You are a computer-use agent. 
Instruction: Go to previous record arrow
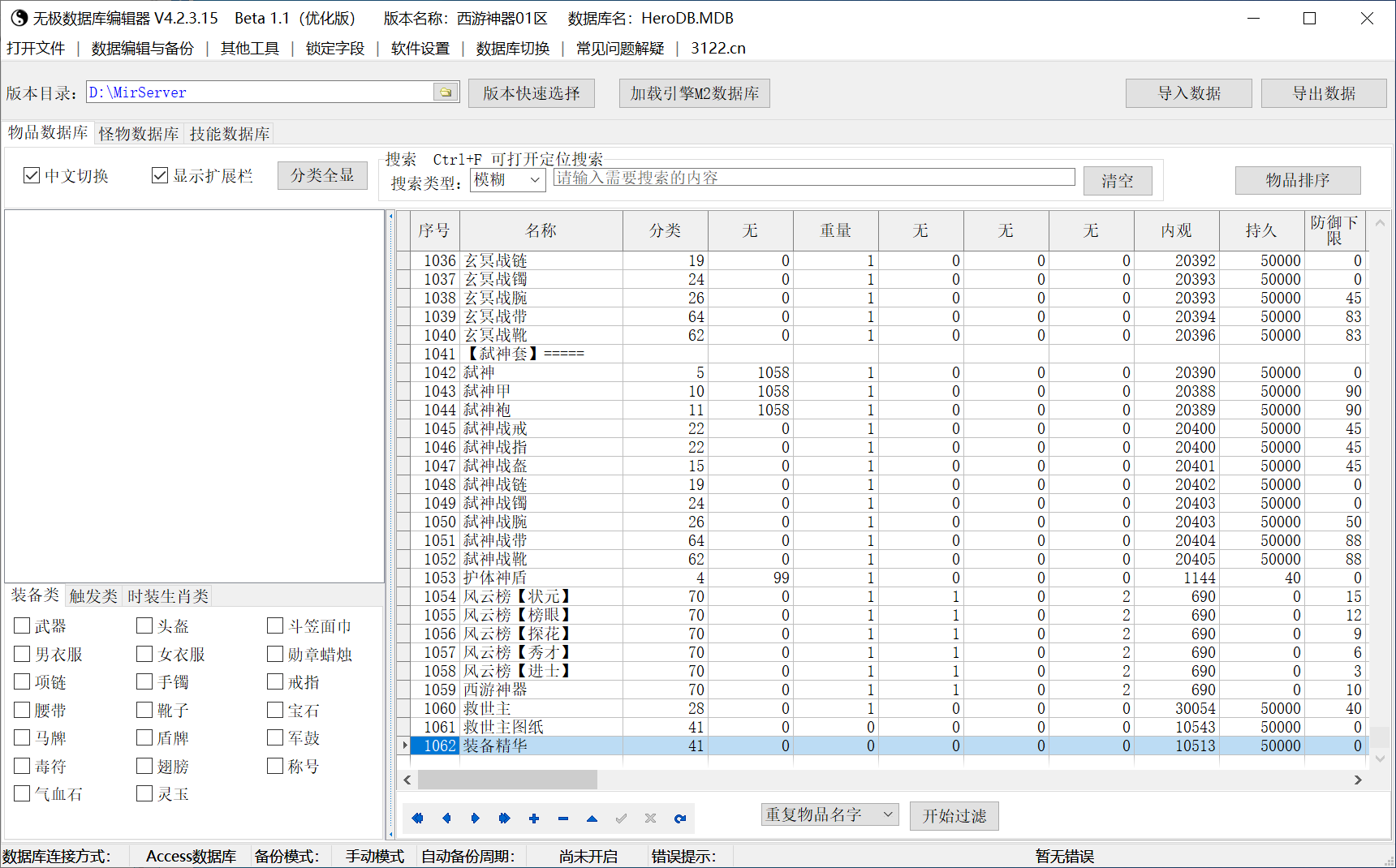click(x=446, y=818)
